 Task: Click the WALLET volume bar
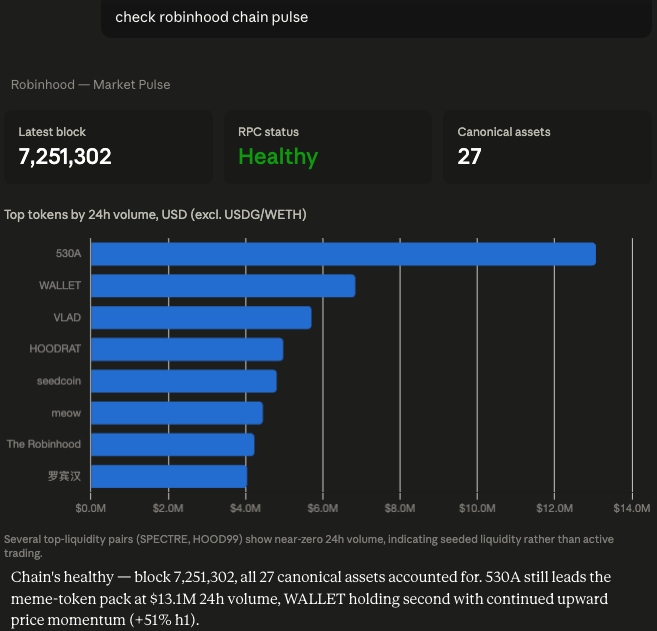click(x=223, y=286)
